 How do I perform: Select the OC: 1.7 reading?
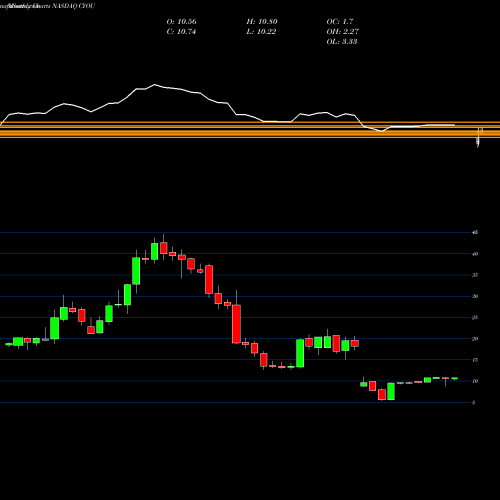tap(340, 22)
